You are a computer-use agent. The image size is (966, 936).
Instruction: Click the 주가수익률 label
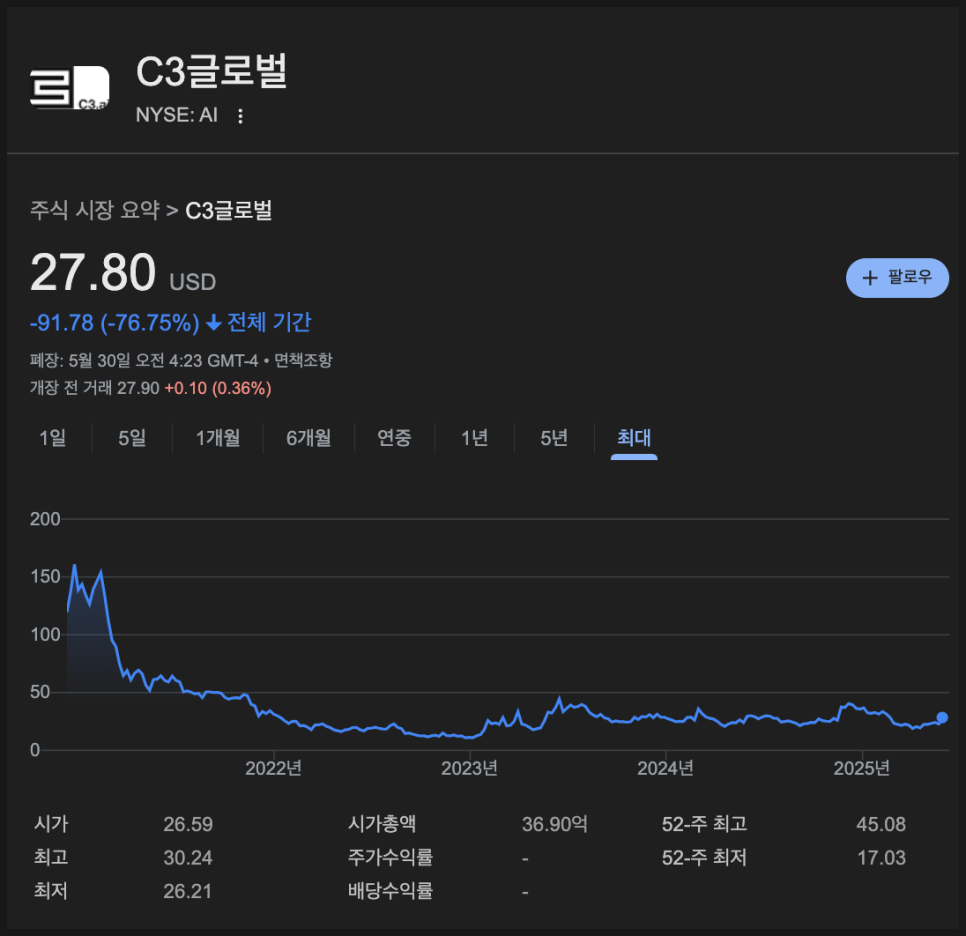[x=391, y=857]
